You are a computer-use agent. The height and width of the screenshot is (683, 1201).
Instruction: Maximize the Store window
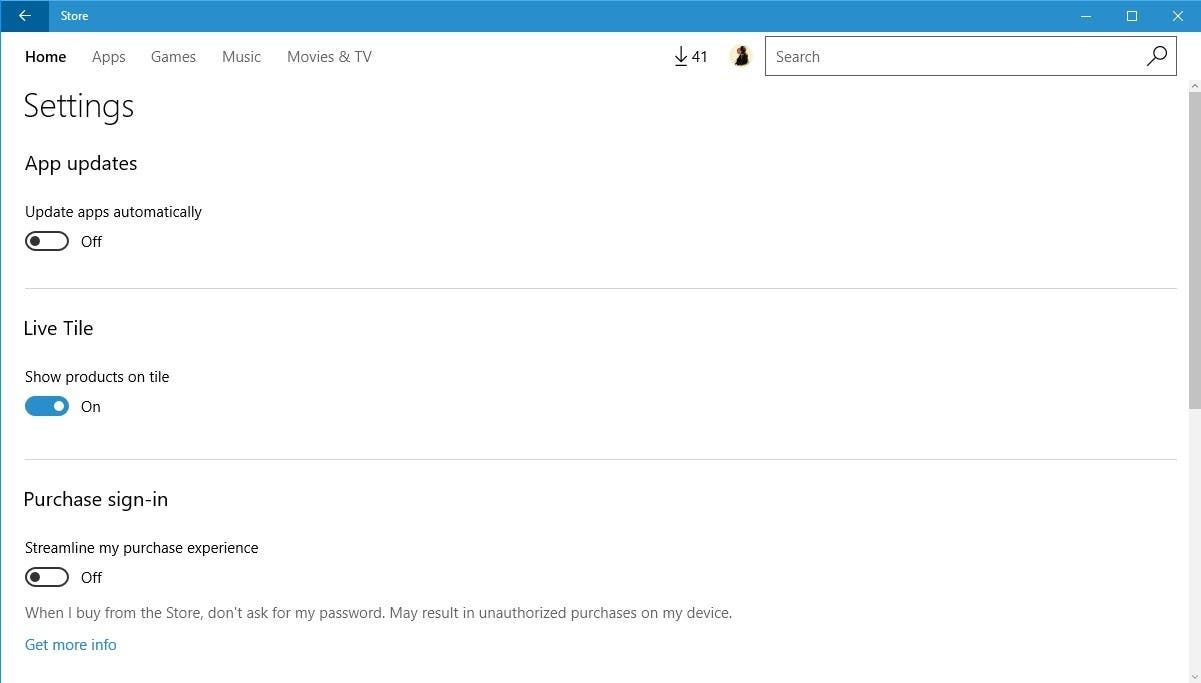coord(1132,16)
